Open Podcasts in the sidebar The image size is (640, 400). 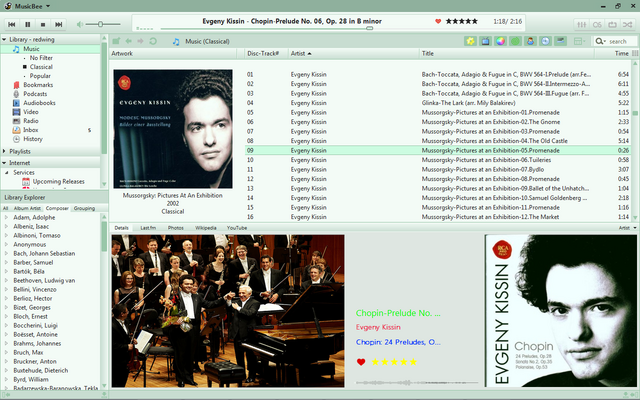coord(35,94)
